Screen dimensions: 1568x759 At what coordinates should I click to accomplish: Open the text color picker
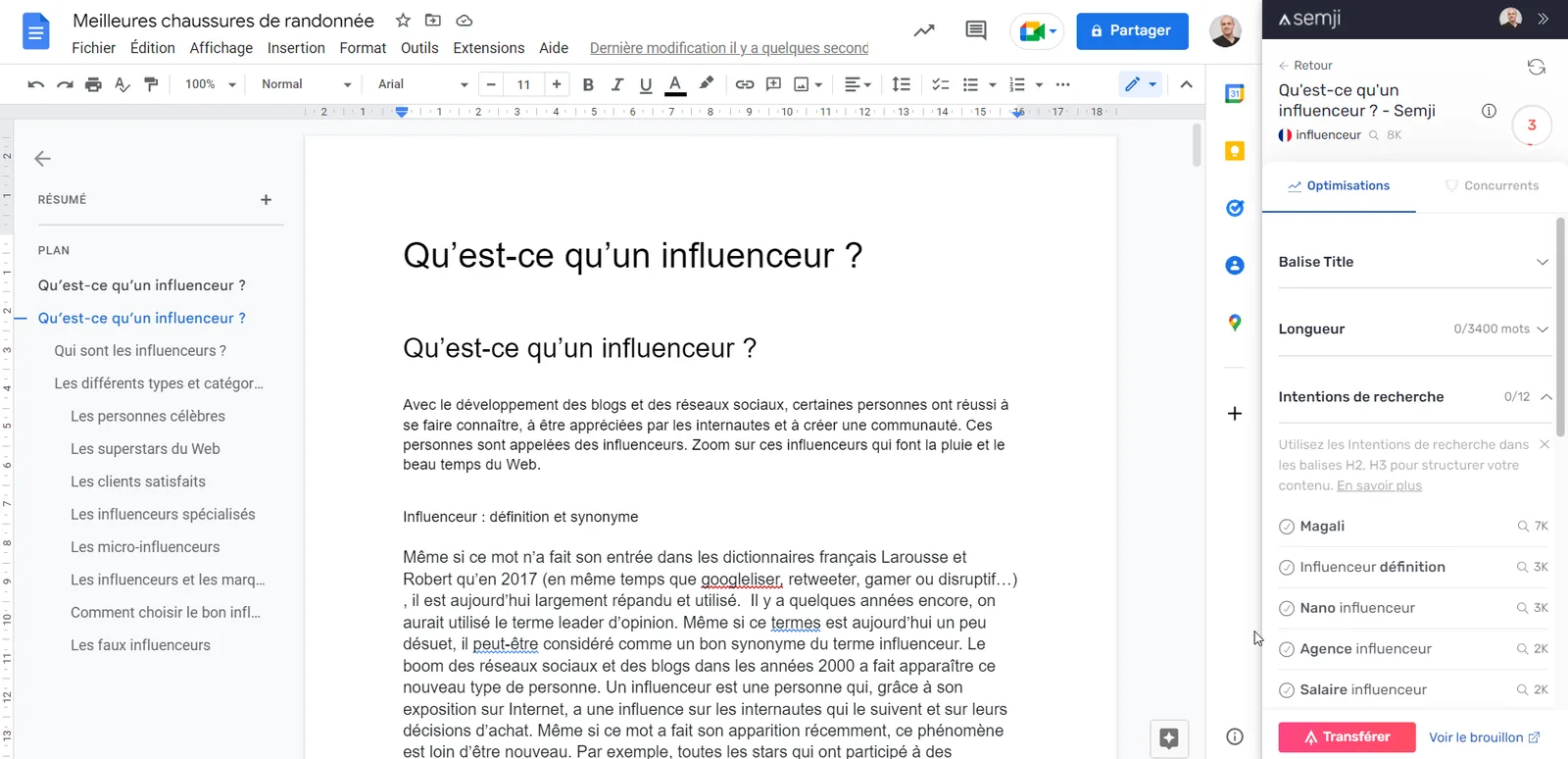click(x=675, y=84)
